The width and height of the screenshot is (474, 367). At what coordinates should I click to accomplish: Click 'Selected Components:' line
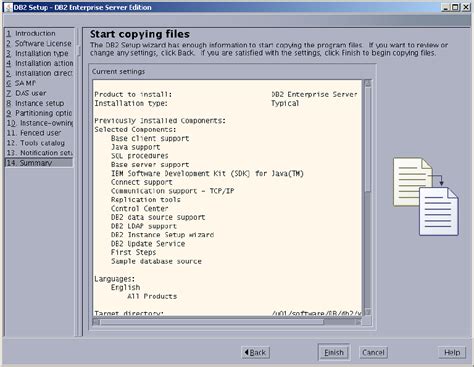click(x=135, y=130)
